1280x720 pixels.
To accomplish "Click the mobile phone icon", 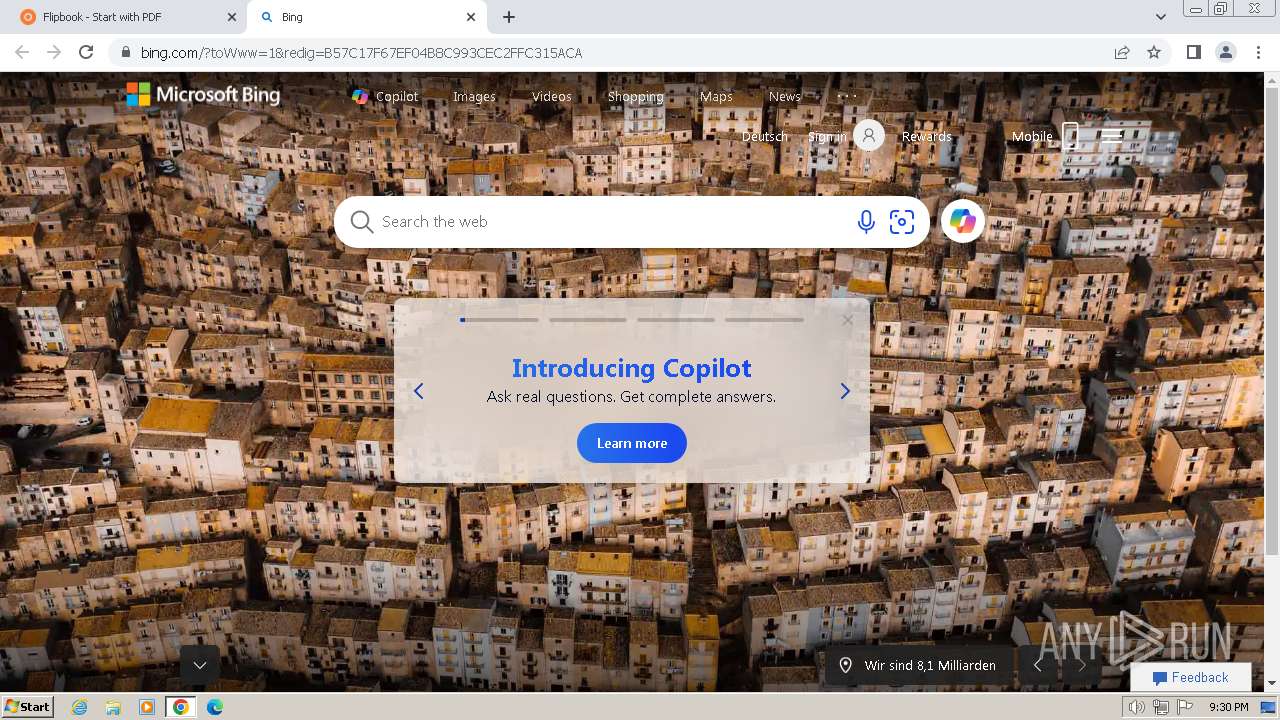I will (1070, 136).
